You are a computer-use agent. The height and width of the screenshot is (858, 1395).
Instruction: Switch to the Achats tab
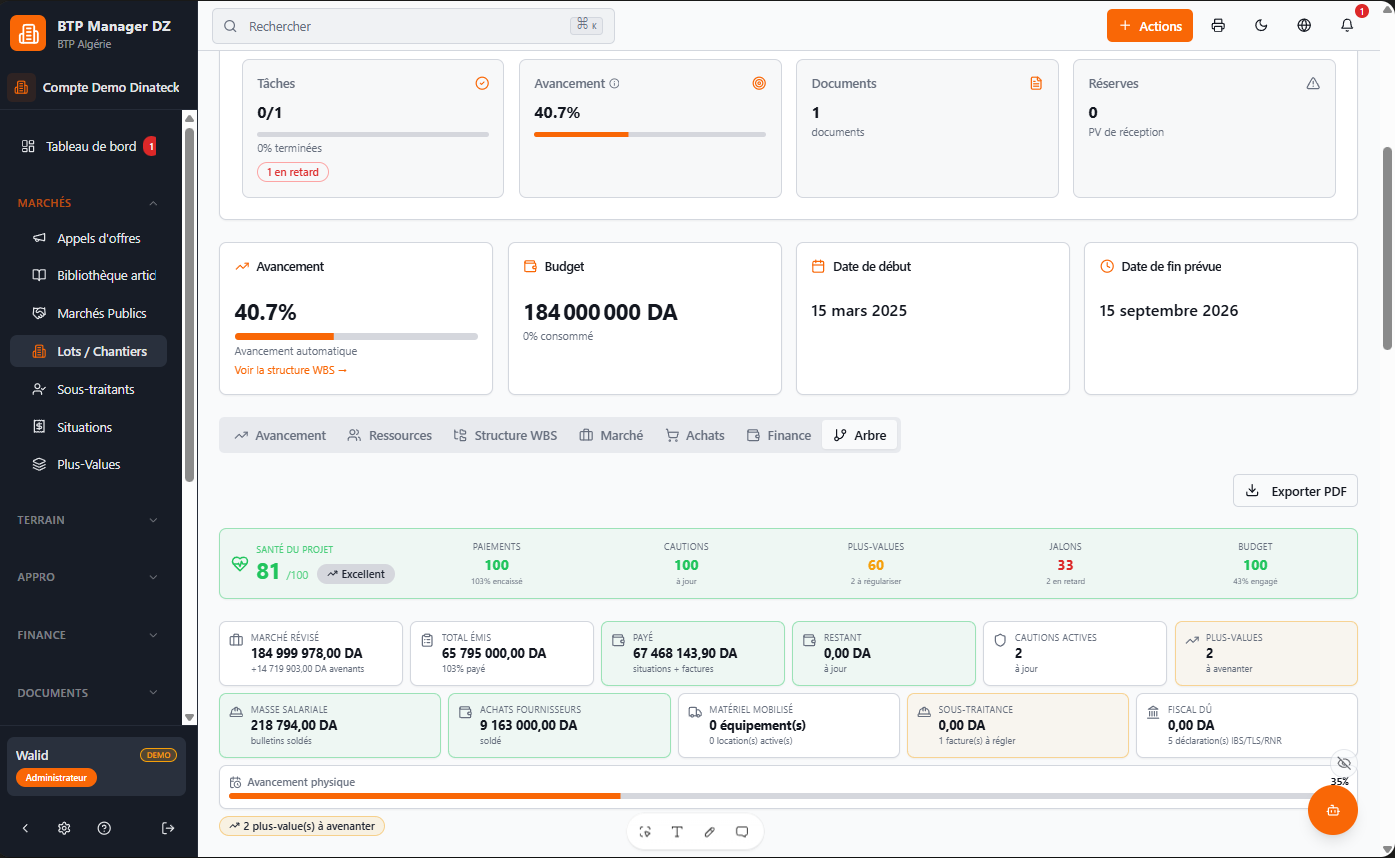click(x=695, y=435)
